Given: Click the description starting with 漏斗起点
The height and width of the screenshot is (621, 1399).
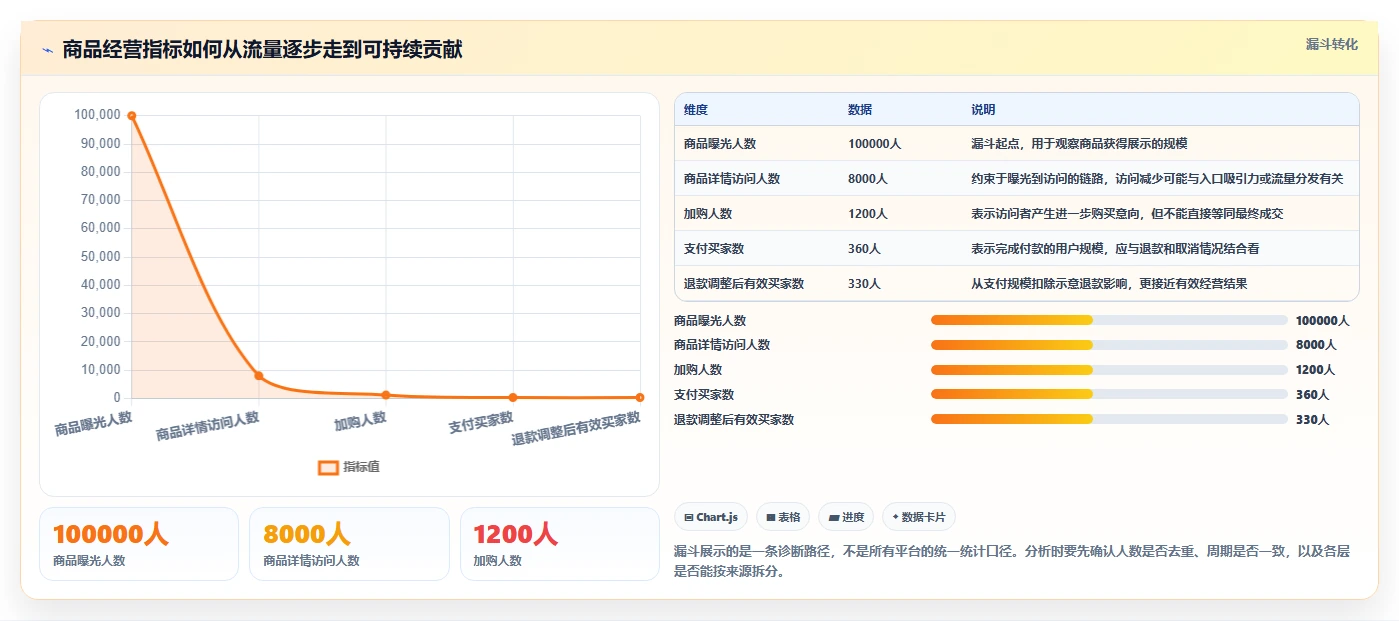Looking at the screenshot, I should tap(1079, 144).
